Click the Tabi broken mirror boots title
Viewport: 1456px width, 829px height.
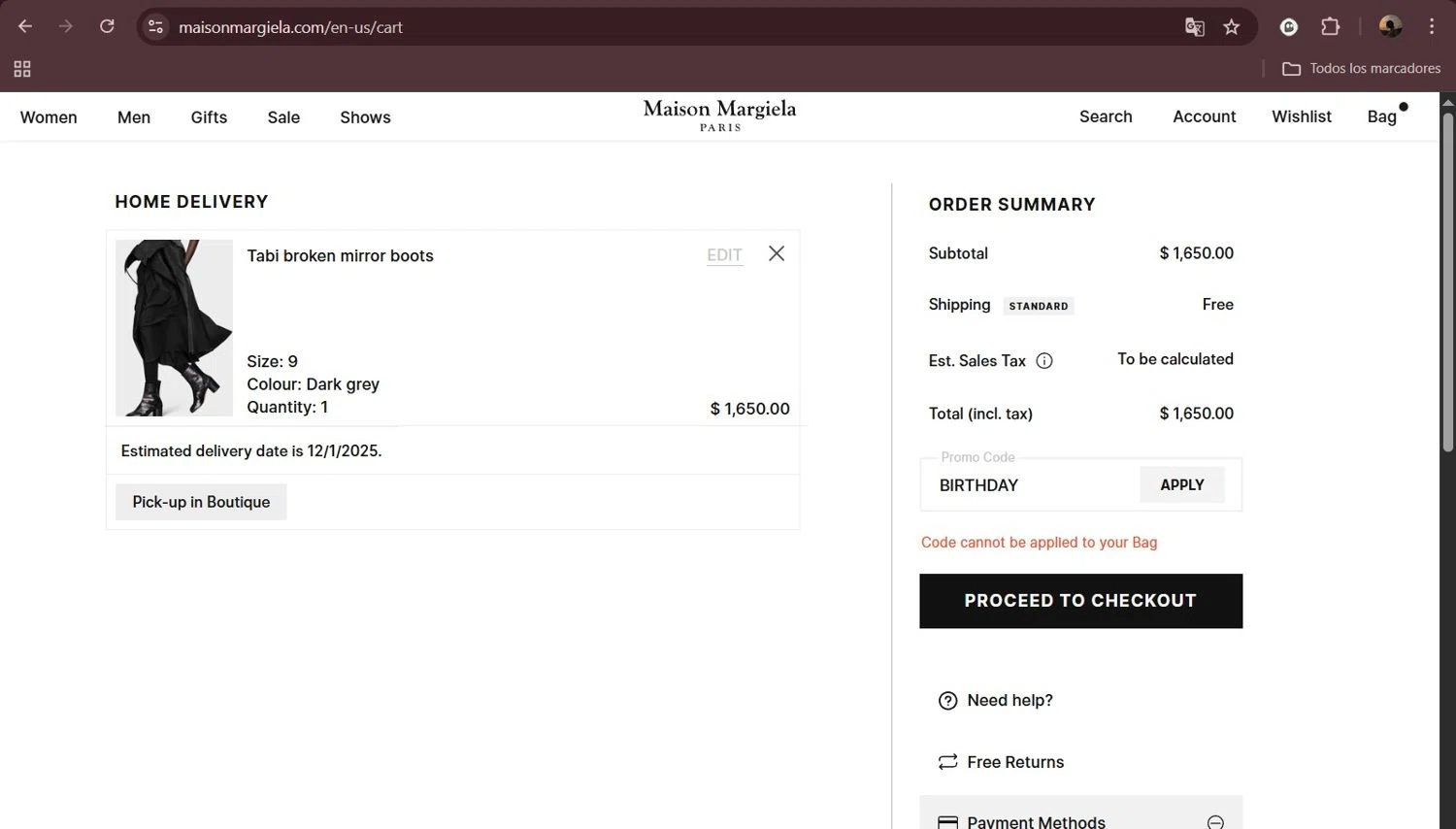coord(340,256)
